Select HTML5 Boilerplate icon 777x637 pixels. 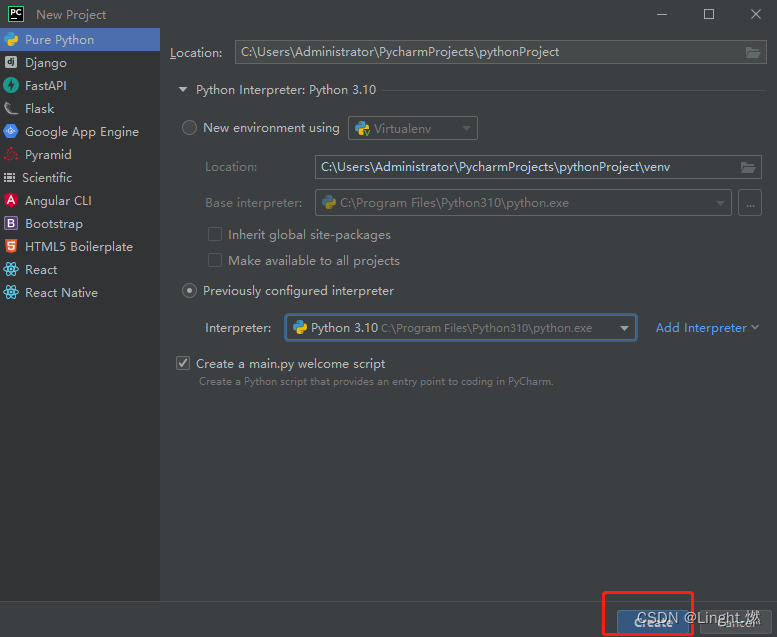pos(11,246)
